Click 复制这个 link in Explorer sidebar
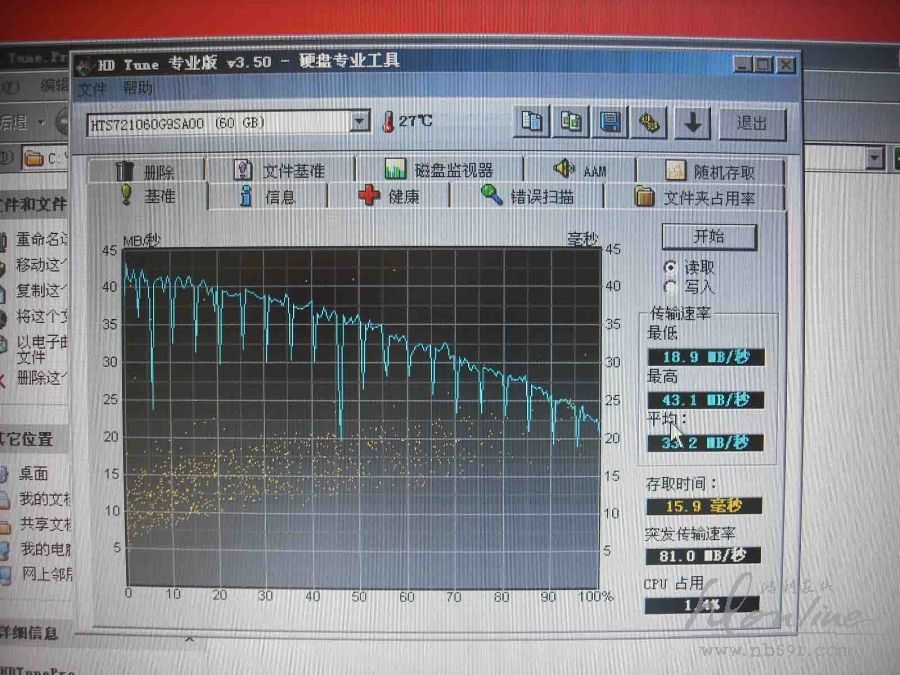Viewport: 900px width, 675px height. (x=41, y=290)
